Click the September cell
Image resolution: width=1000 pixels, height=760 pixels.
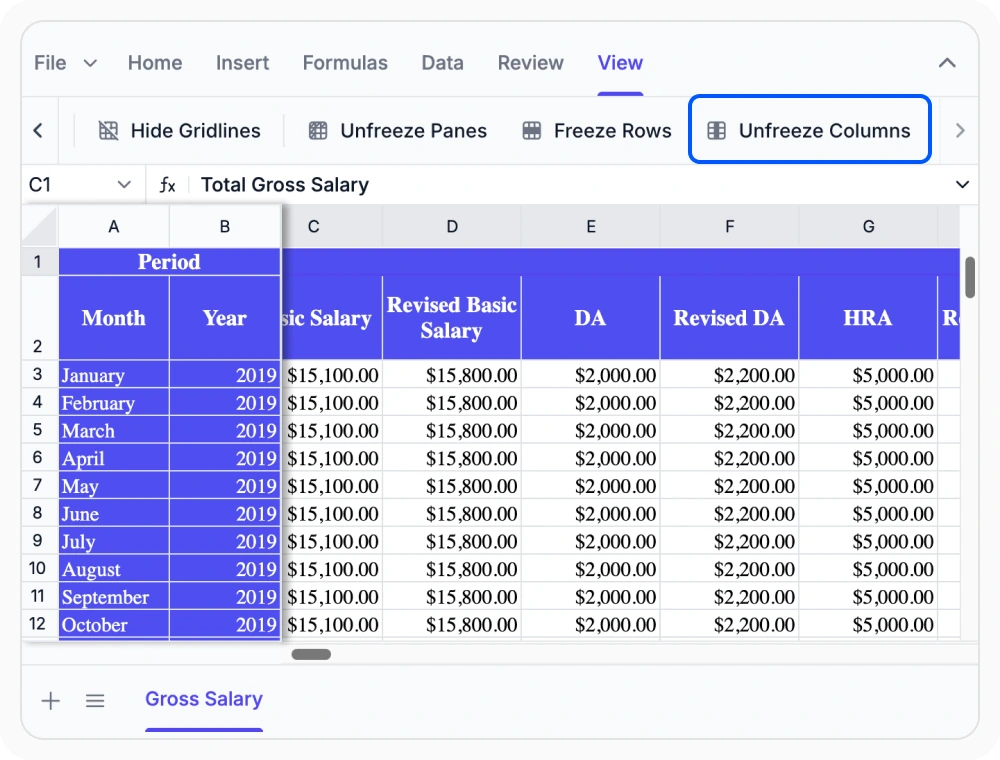pos(114,597)
